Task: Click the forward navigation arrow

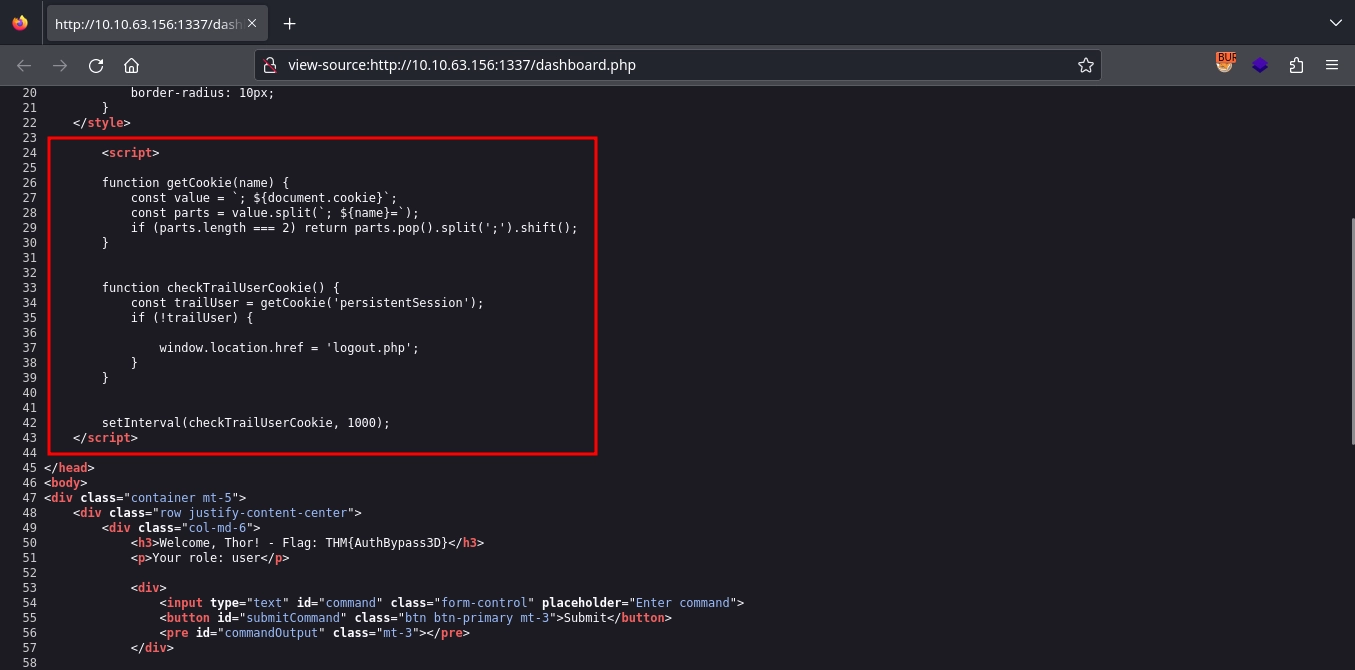Action: click(60, 66)
